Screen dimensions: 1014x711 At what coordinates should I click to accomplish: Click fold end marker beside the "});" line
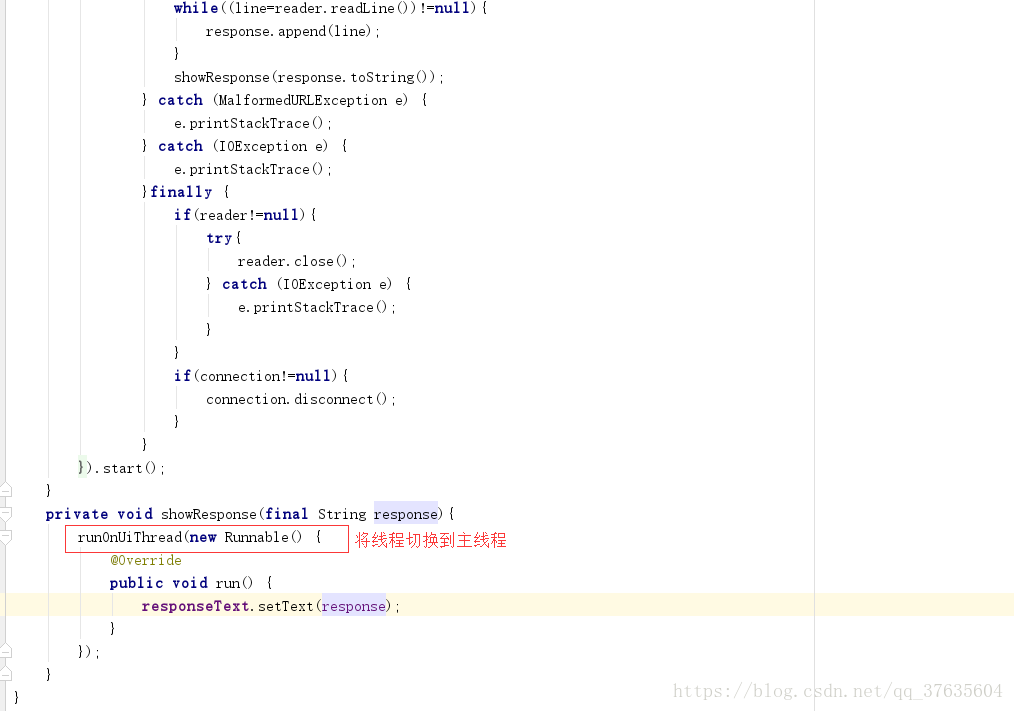tap(6, 651)
